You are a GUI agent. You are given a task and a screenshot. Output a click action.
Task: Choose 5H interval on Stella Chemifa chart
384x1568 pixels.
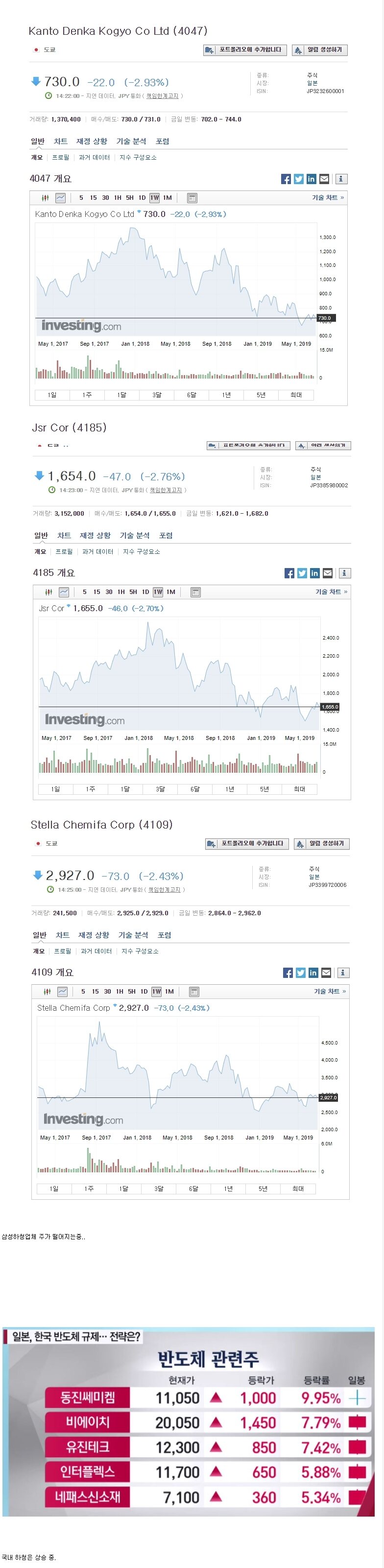[x=131, y=991]
